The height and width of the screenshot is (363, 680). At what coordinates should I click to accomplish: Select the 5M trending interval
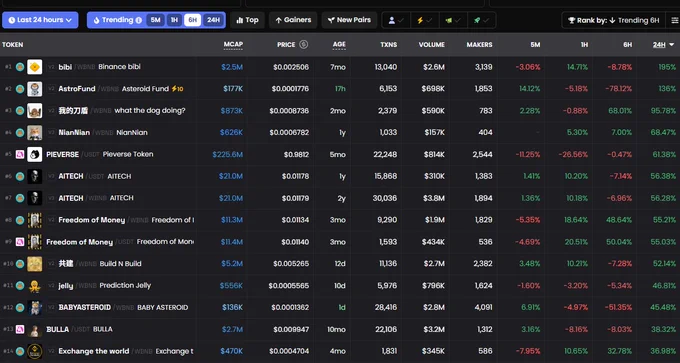[155, 20]
